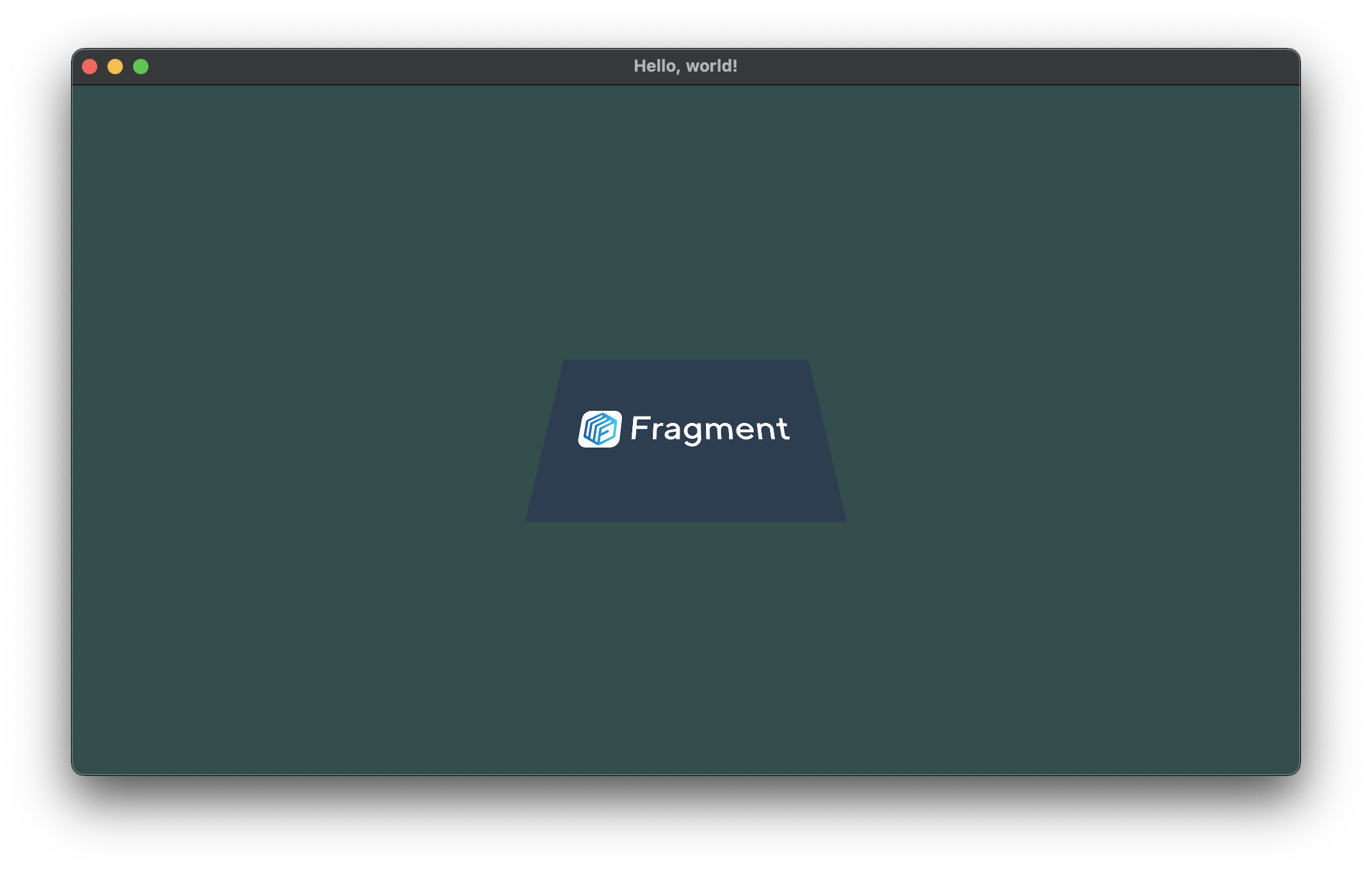Screen dimensions: 1372x870
Task: Click empty title bar right of the title
Action: (1024, 67)
